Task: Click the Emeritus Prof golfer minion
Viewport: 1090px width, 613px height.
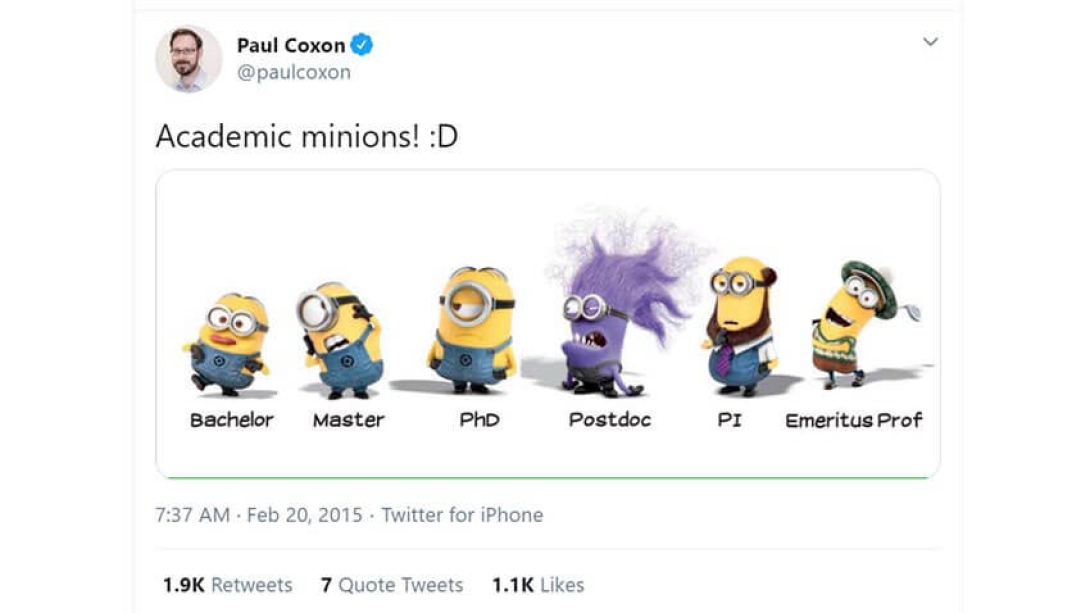Action: [852, 325]
